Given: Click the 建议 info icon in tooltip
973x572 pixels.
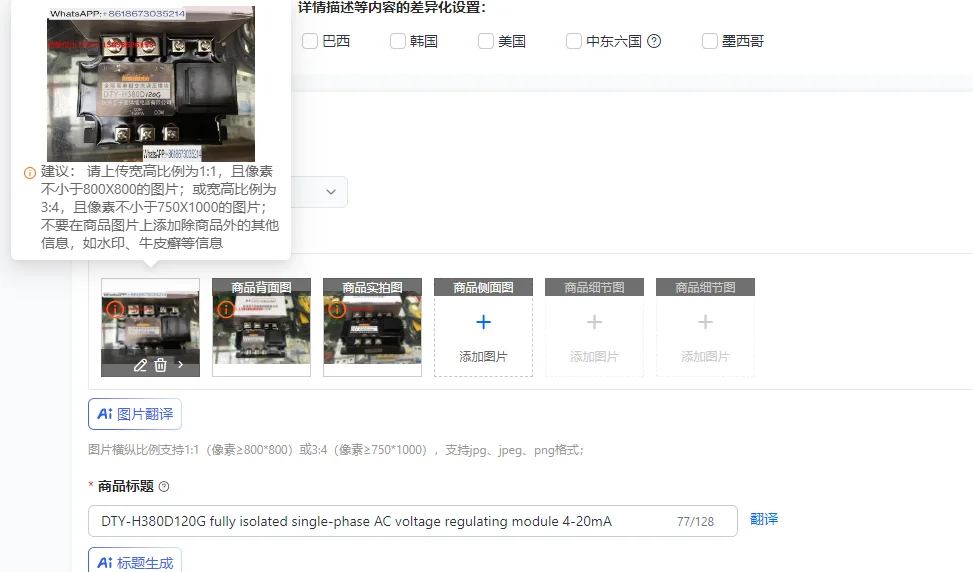Looking at the screenshot, I should (30, 173).
